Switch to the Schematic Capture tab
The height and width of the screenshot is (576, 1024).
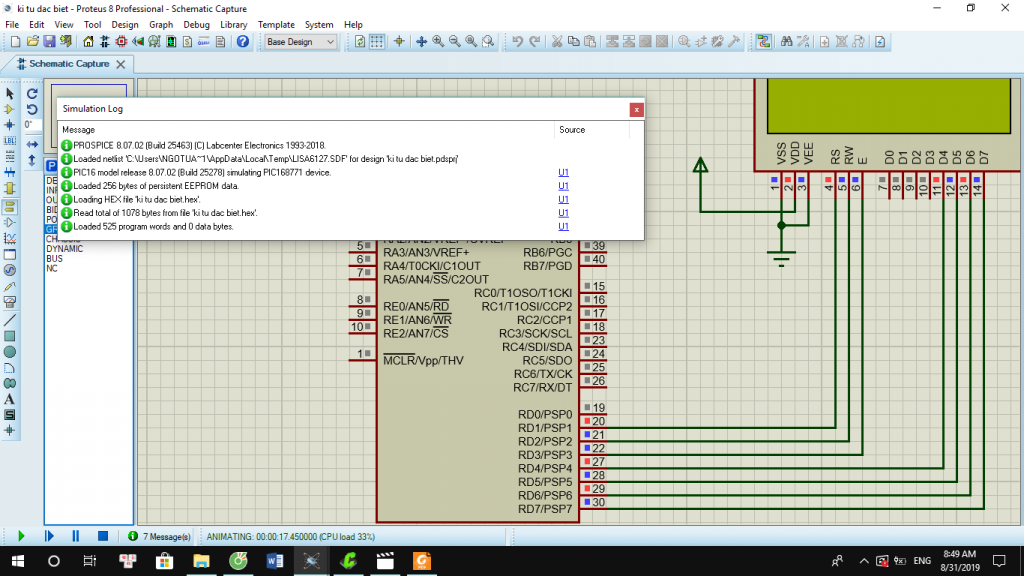coord(68,63)
